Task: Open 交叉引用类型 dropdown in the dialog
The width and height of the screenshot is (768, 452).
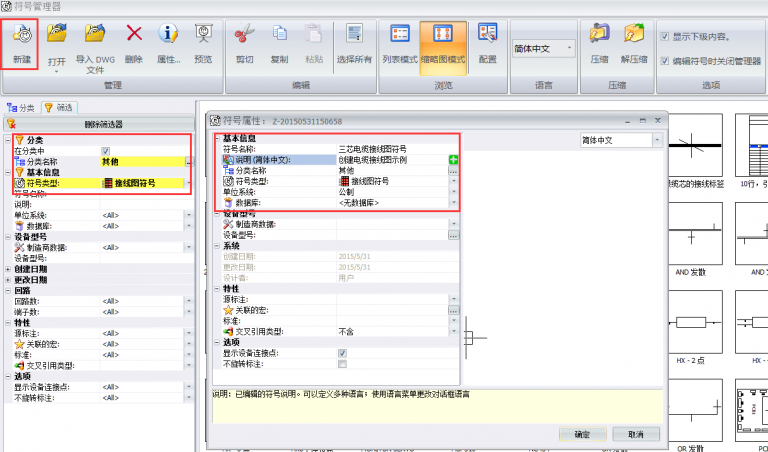Action: (454, 332)
